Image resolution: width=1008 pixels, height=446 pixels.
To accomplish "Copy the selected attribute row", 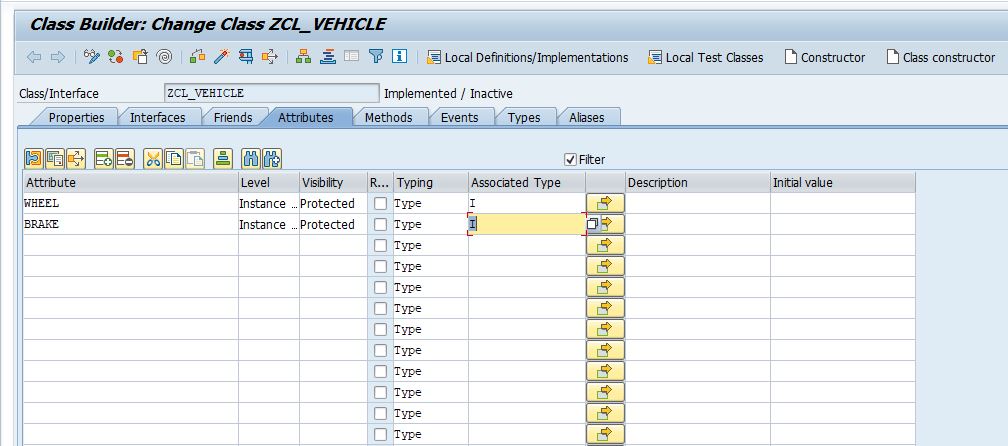I will pyautogui.click(x=174, y=159).
